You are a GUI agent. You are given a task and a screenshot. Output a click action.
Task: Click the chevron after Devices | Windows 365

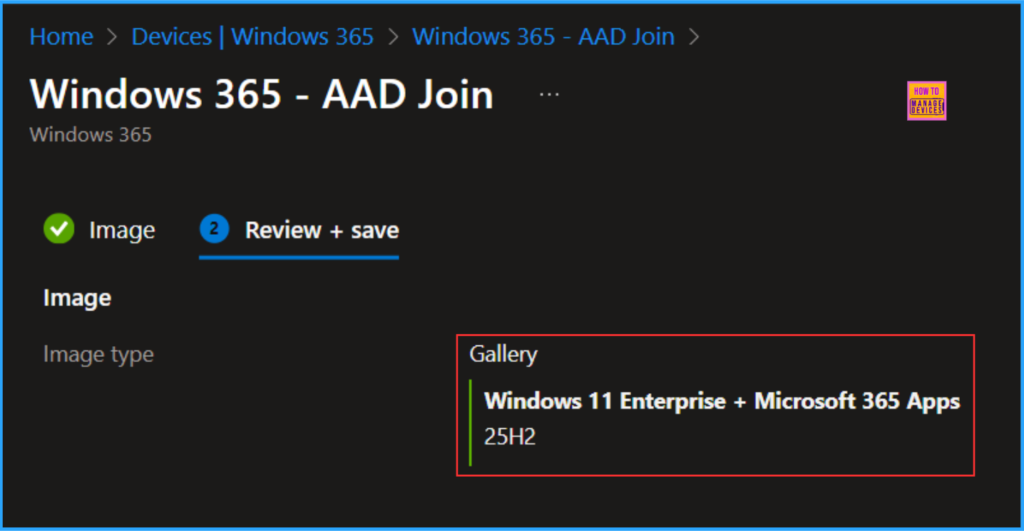(393, 38)
